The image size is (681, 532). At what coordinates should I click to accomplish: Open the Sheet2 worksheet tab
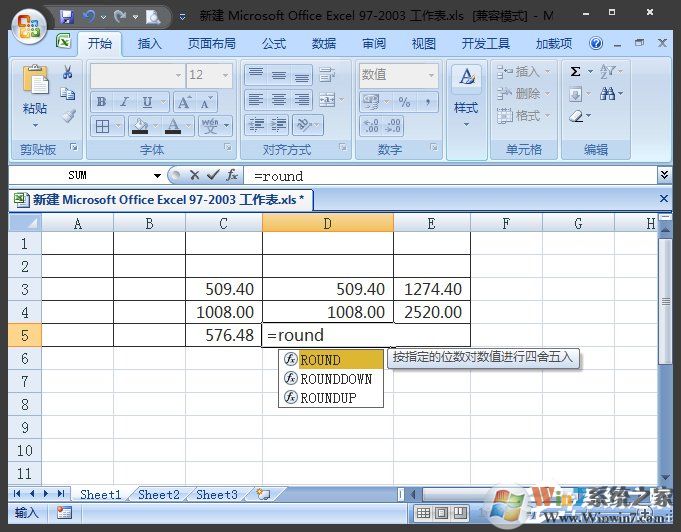(x=159, y=494)
